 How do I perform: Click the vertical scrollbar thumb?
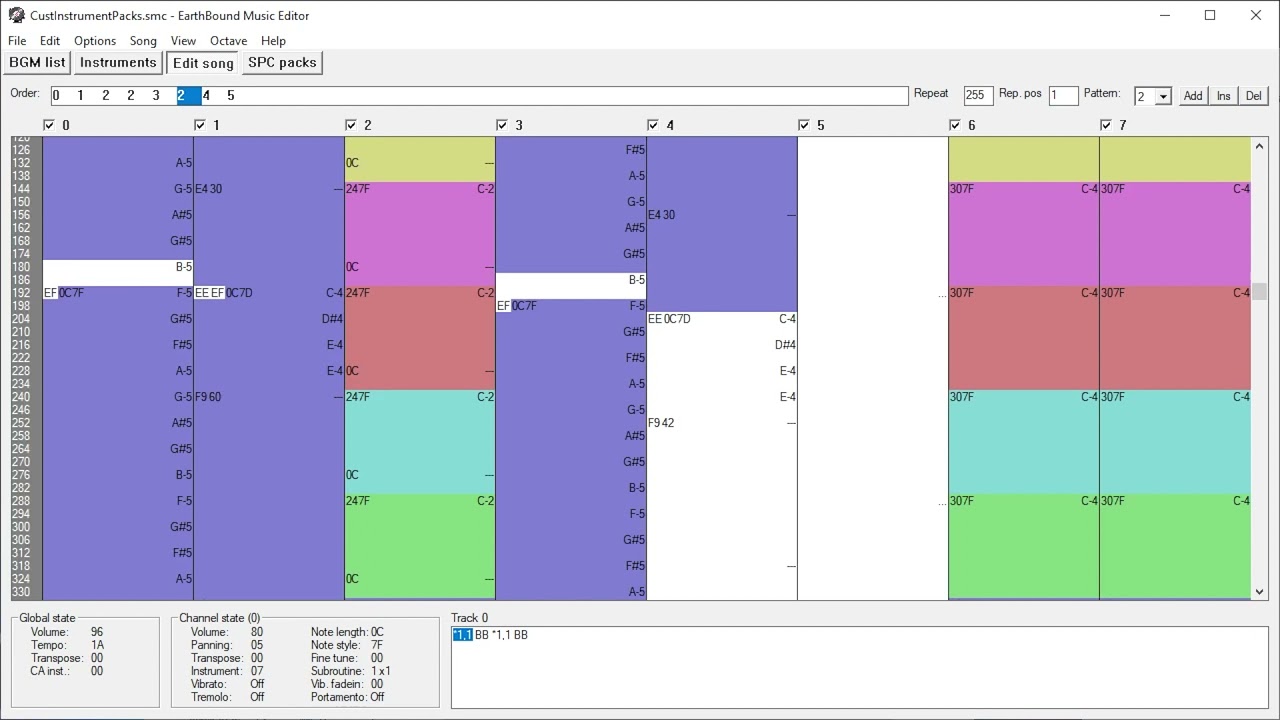(x=1259, y=291)
